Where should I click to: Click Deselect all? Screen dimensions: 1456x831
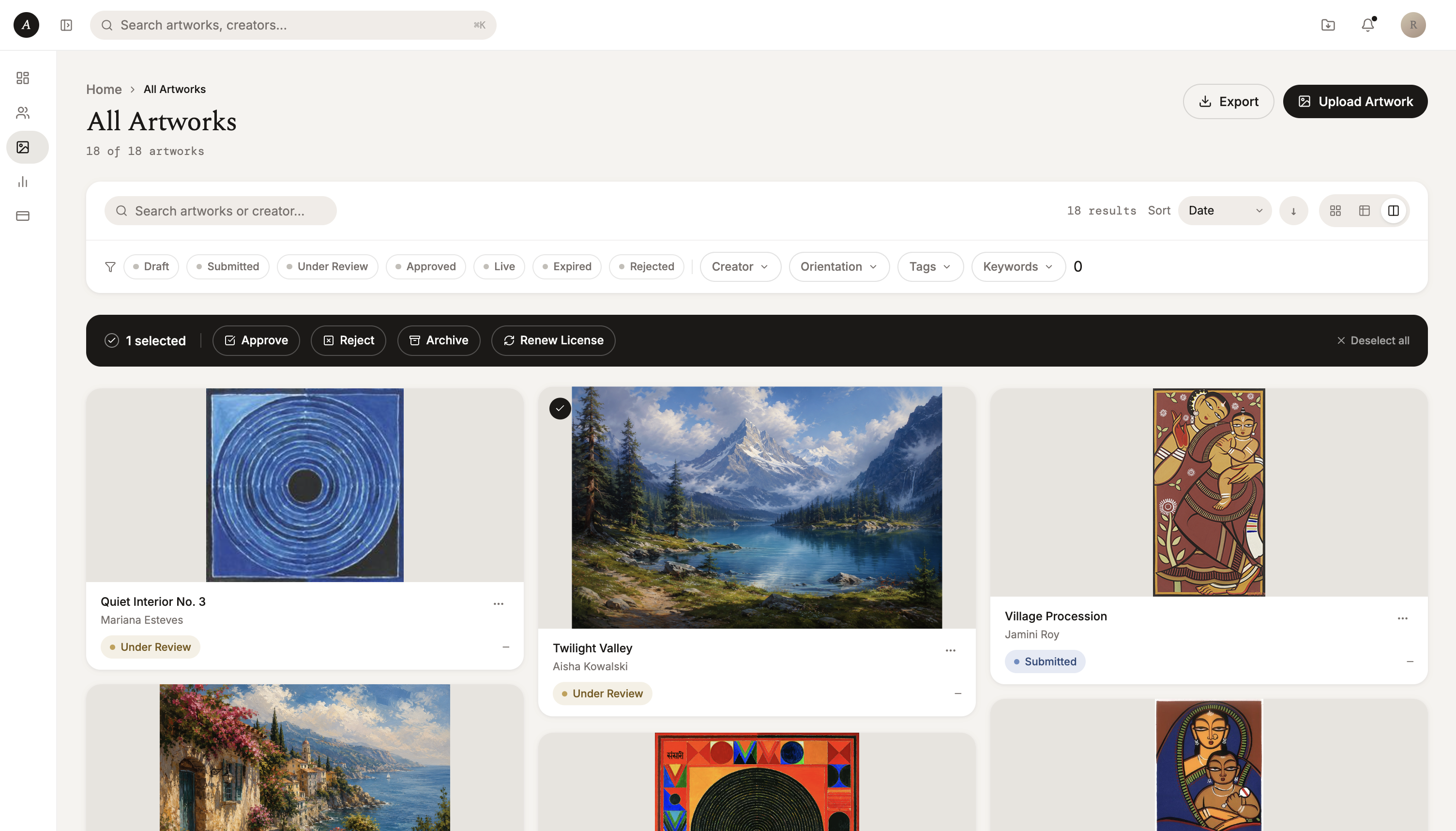pos(1372,341)
